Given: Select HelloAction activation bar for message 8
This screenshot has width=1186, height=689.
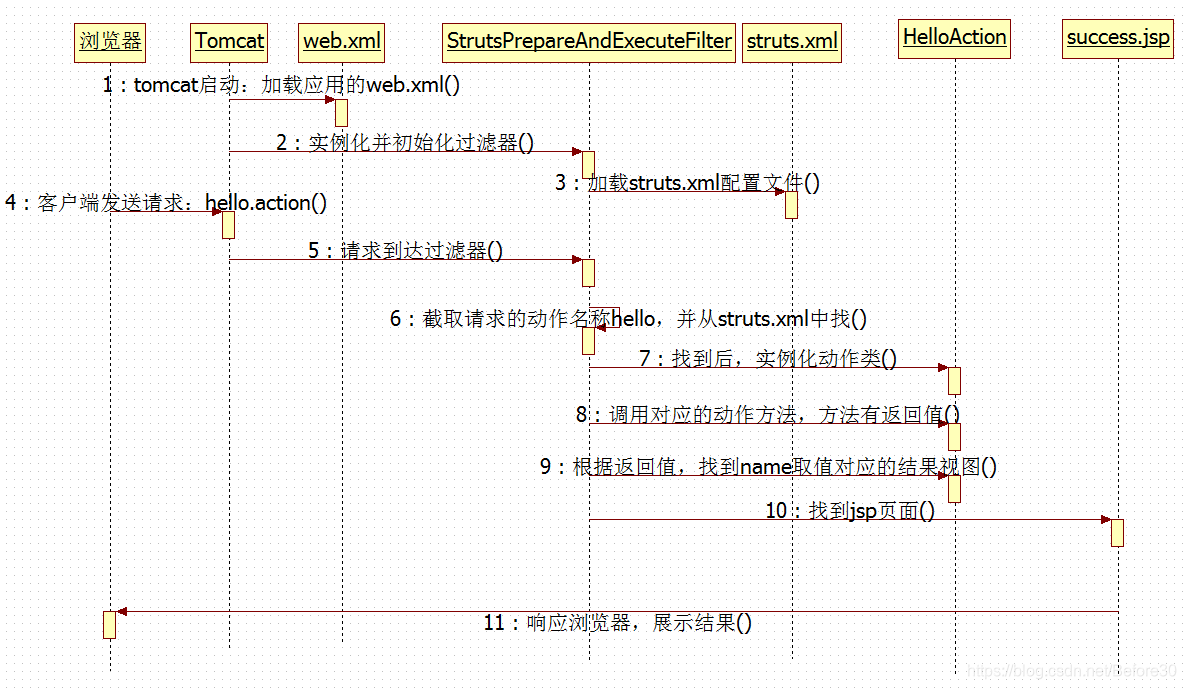Looking at the screenshot, I should click(955, 437).
